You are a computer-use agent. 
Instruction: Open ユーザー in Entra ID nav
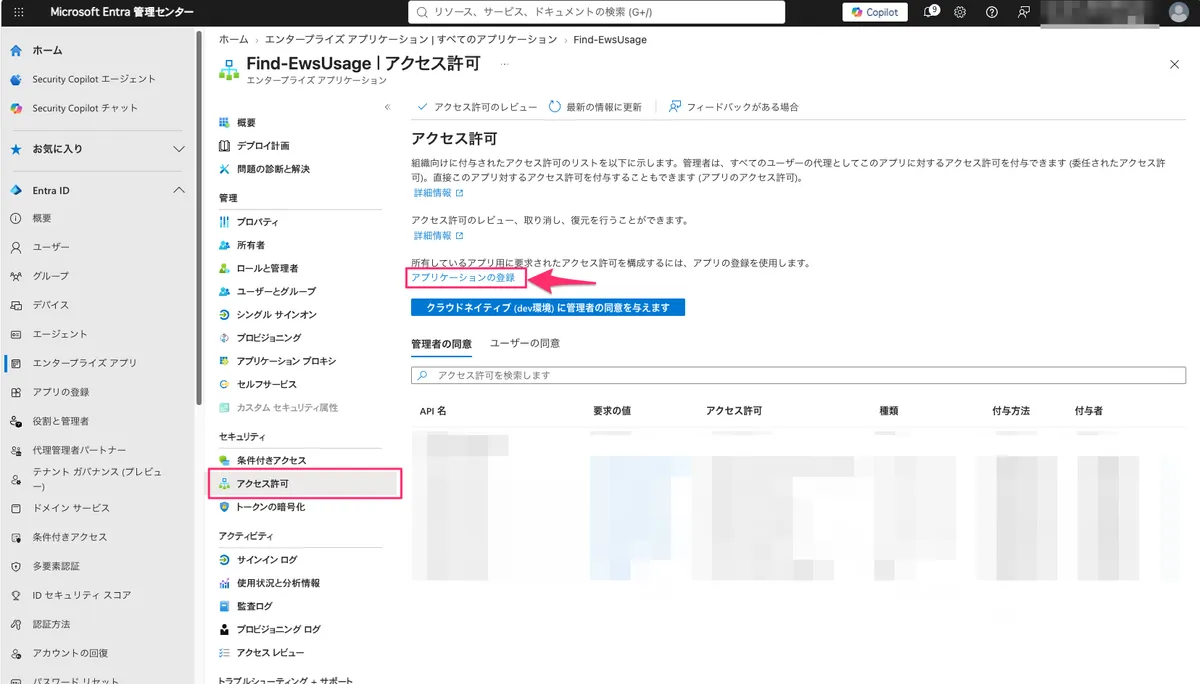tap(51, 247)
